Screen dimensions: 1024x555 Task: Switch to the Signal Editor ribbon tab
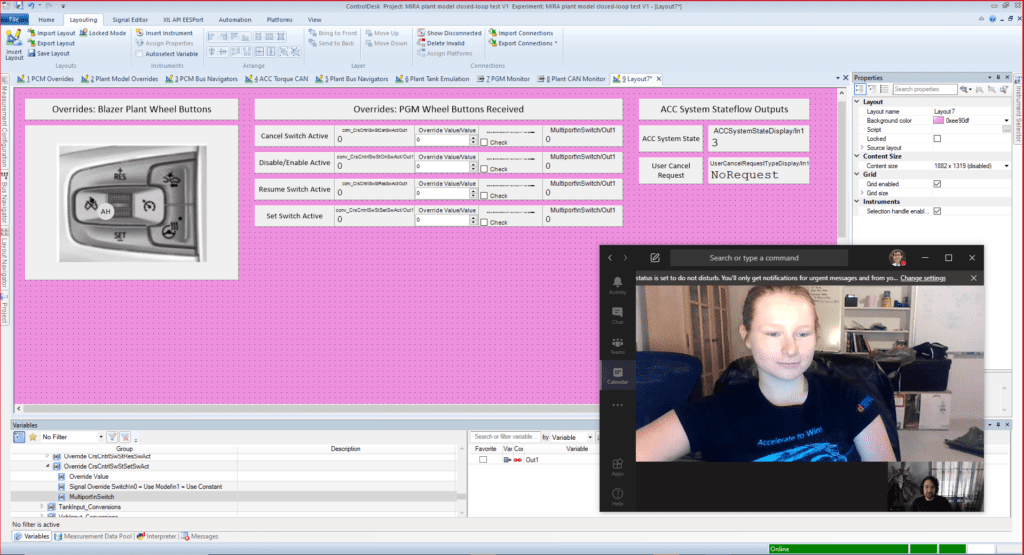pos(129,19)
